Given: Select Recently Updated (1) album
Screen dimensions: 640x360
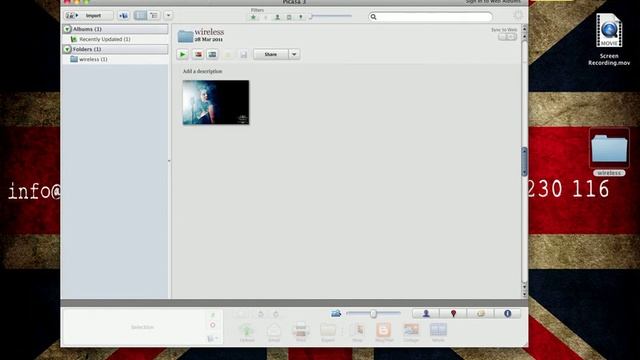Looking at the screenshot, I should pos(104,39).
